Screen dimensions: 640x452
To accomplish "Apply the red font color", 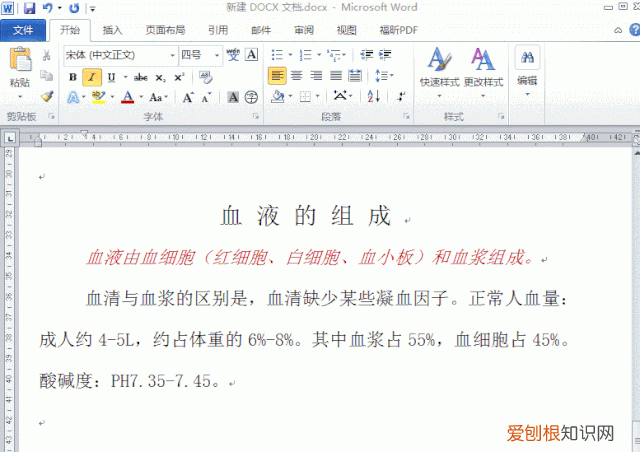I will pos(128,97).
